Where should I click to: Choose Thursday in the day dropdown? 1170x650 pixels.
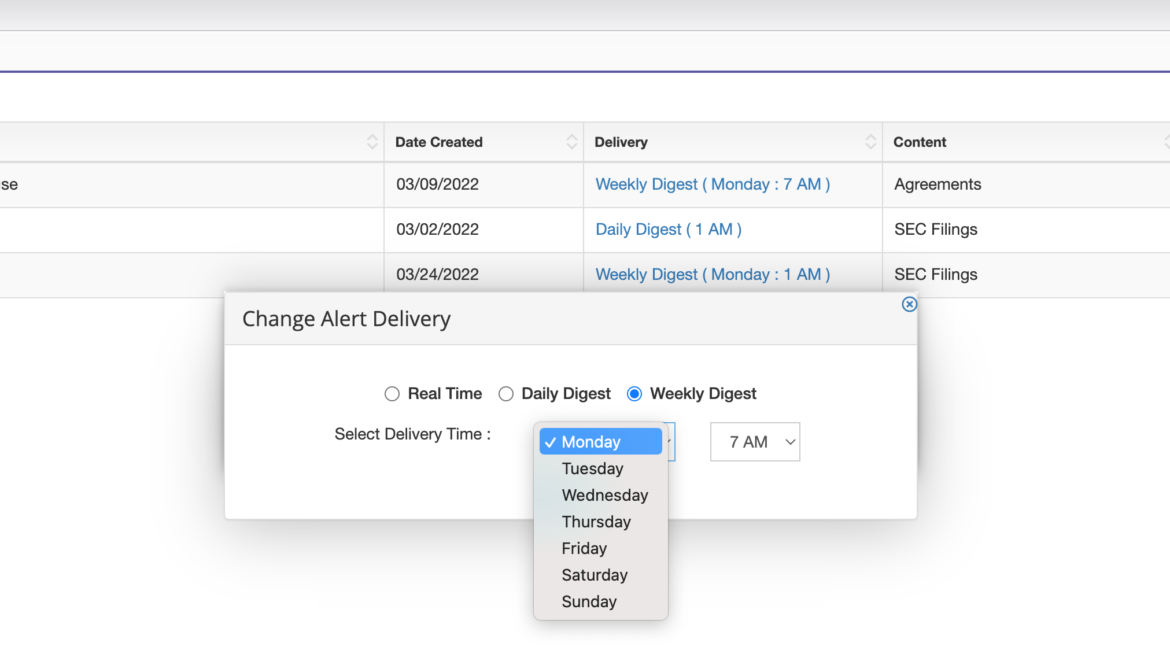pyautogui.click(x=601, y=522)
